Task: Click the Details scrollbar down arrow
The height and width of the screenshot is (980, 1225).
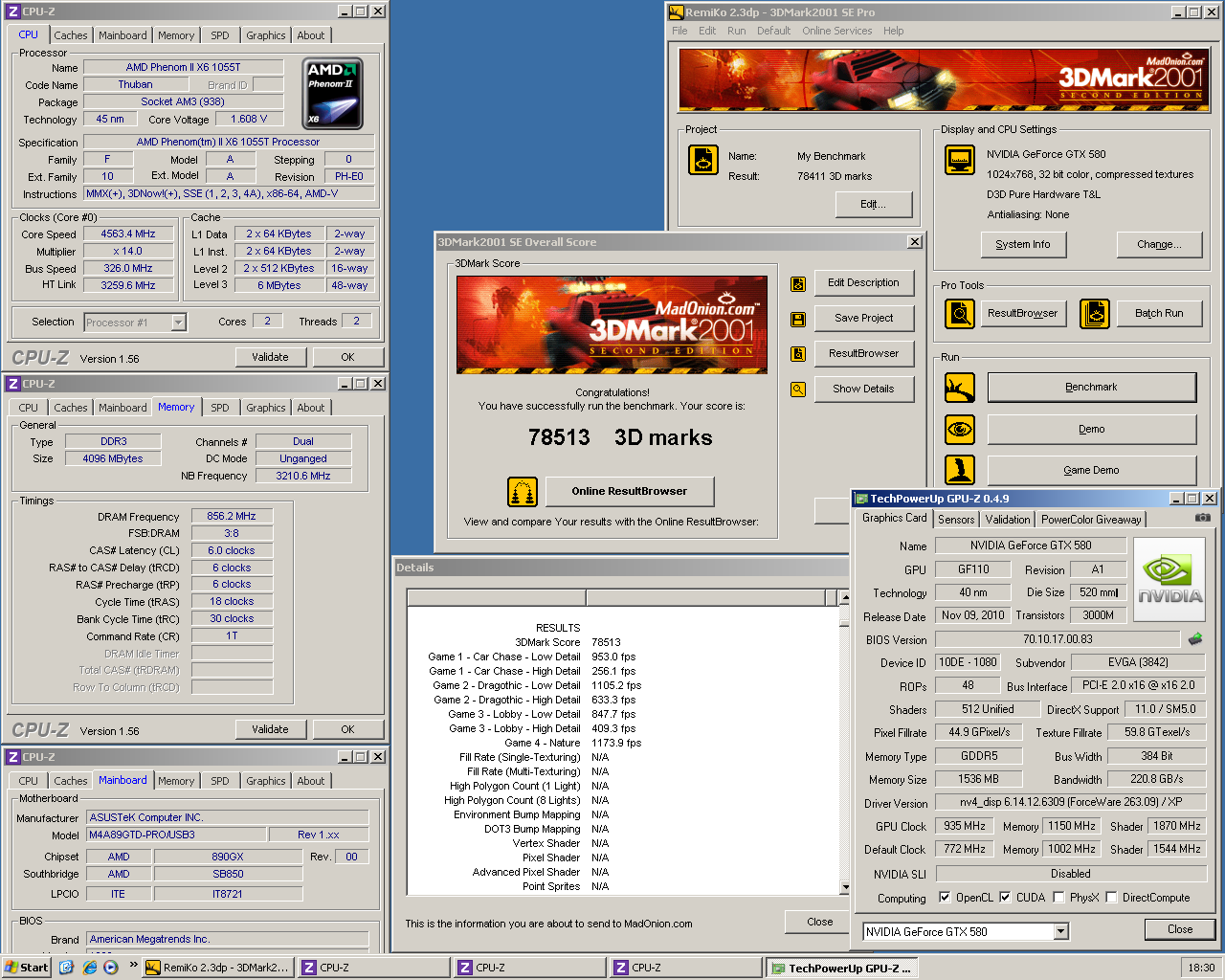Action: (844, 887)
